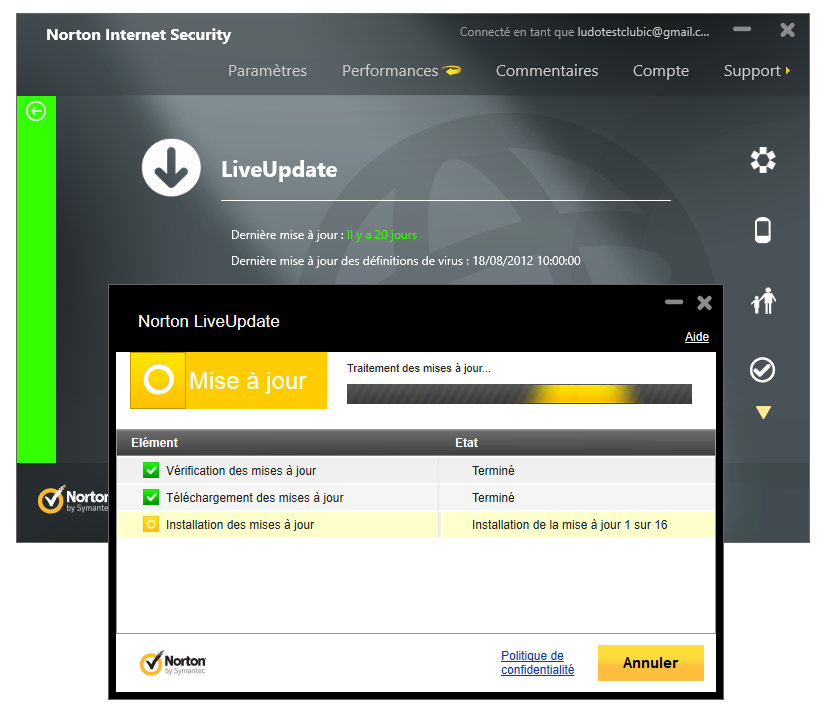The width and height of the screenshot is (820, 714).
Task: Open the gear settings icon in the sidebar
Action: tap(763, 160)
